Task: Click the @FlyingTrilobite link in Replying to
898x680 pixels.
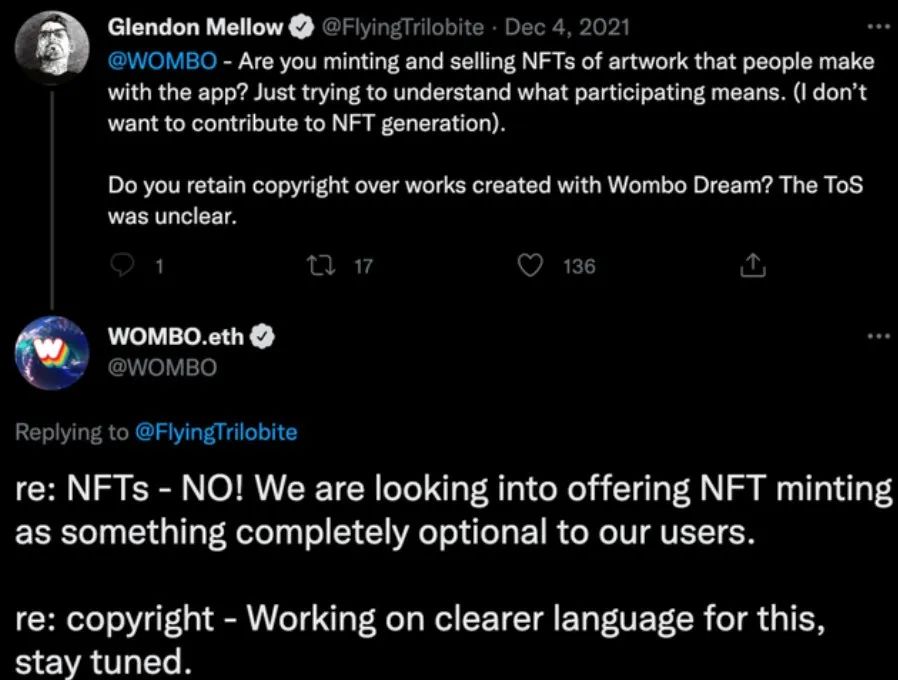Action: pyautogui.click(x=216, y=431)
